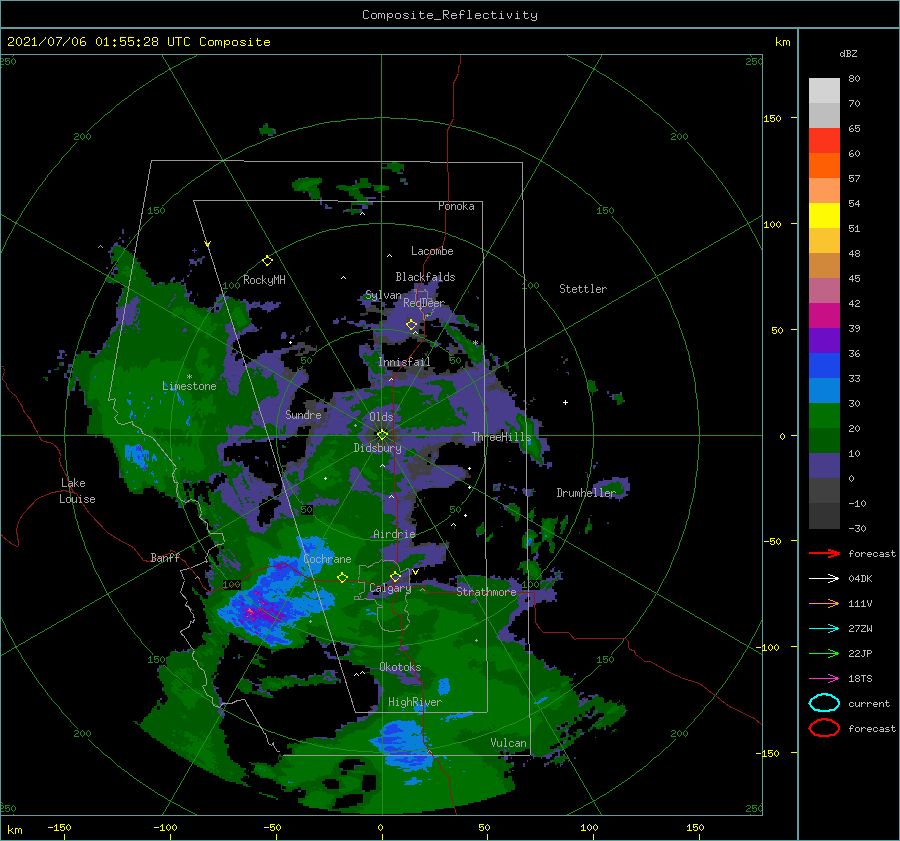The height and width of the screenshot is (841, 900).
Task: Select yellow diamond marker under RedDeer
Action: pos(412,325)
